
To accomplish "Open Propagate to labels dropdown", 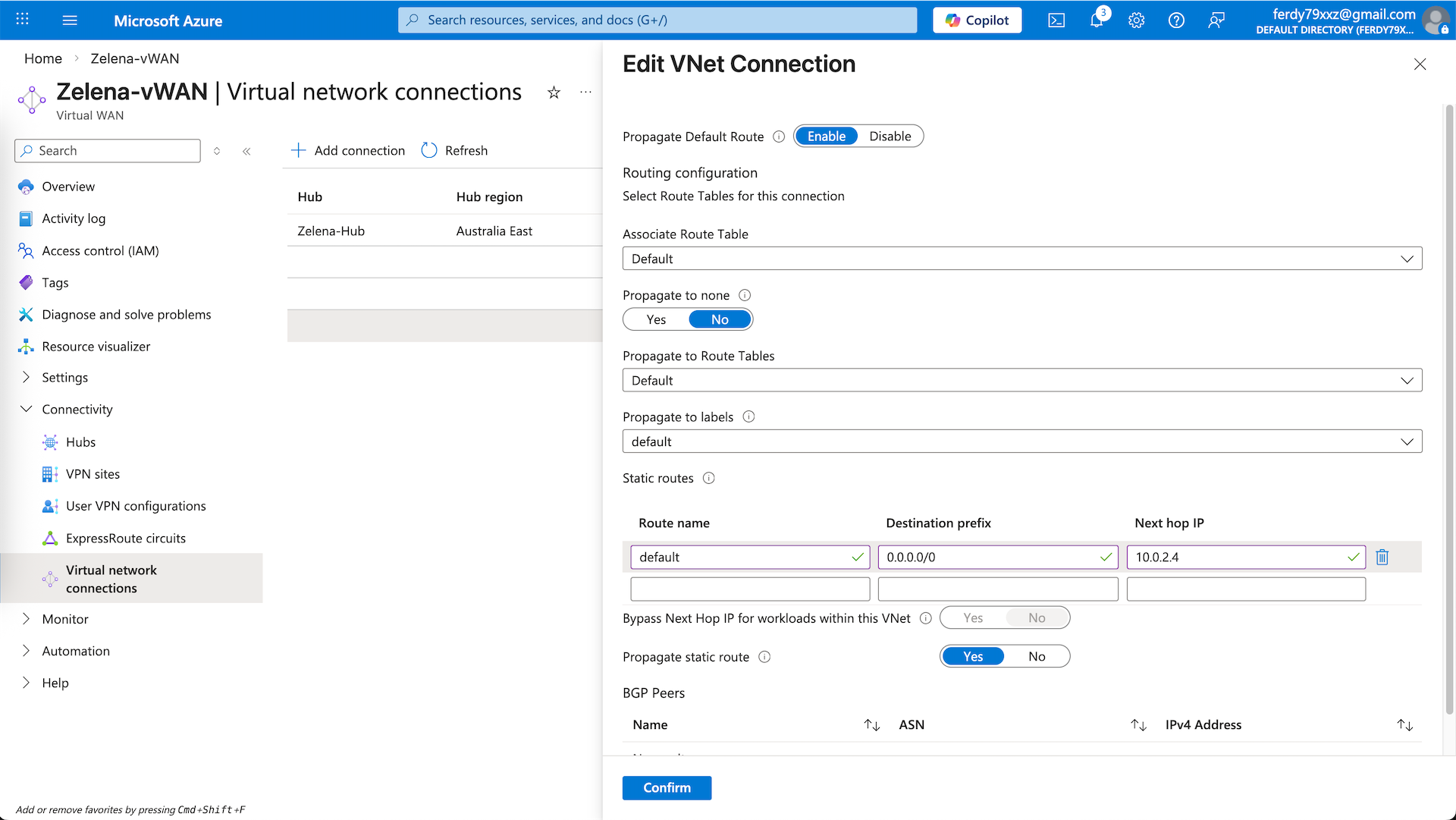I will (x=1021, y=441).
